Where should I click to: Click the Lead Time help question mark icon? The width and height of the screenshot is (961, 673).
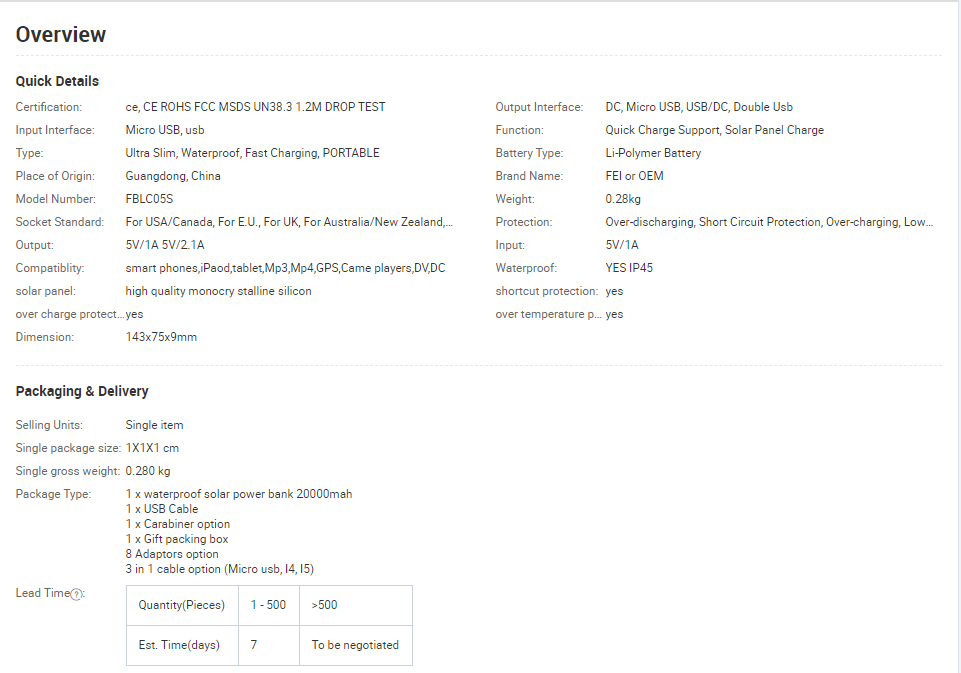[x=76, y=594]
